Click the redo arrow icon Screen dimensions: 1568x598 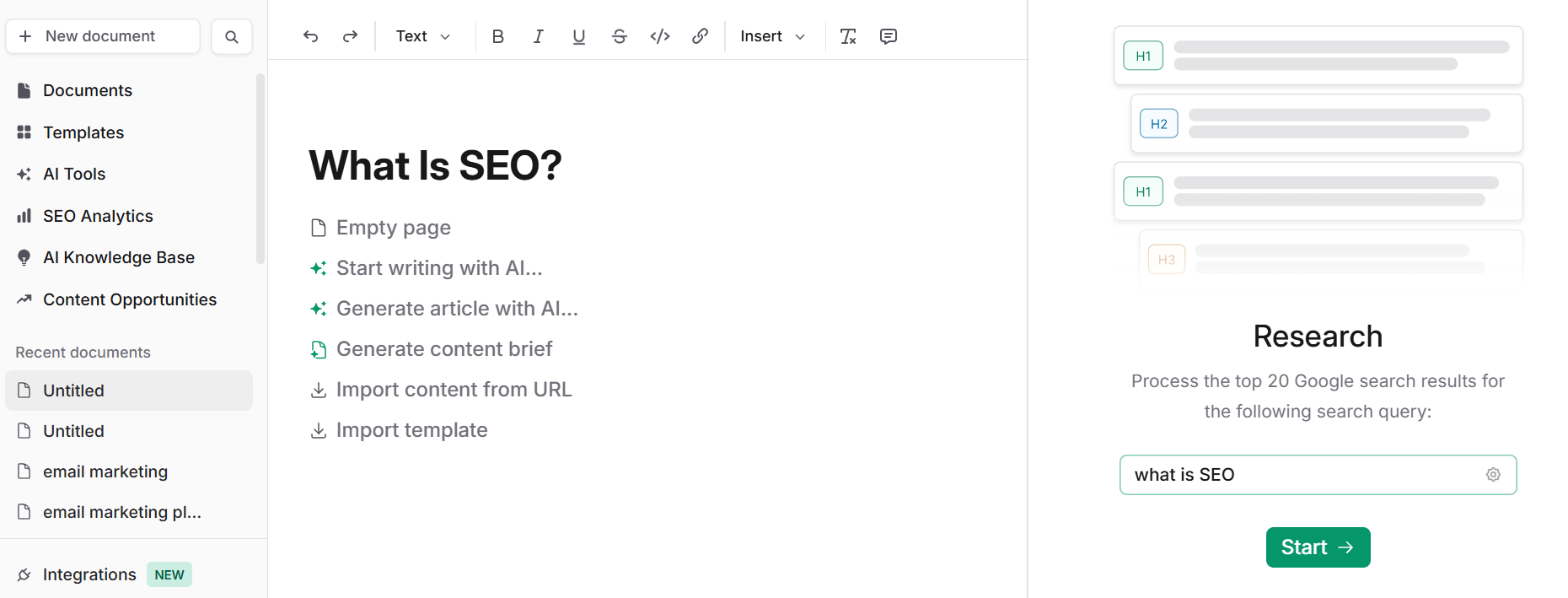point(350,36)
